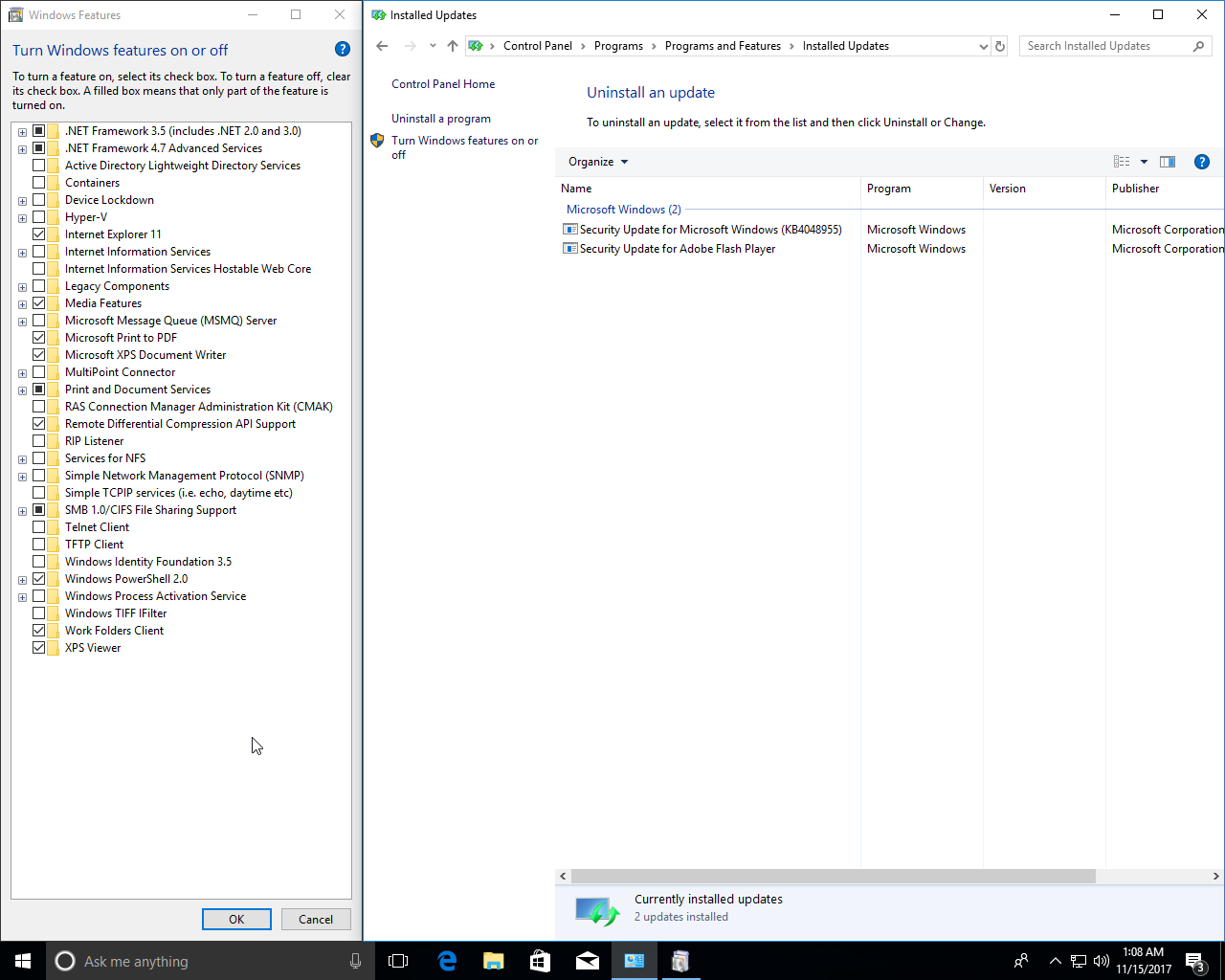The width and height of the screenshot is (1225, 980).
Task: Open the Control Panel Home link
Action: (443, 84)
